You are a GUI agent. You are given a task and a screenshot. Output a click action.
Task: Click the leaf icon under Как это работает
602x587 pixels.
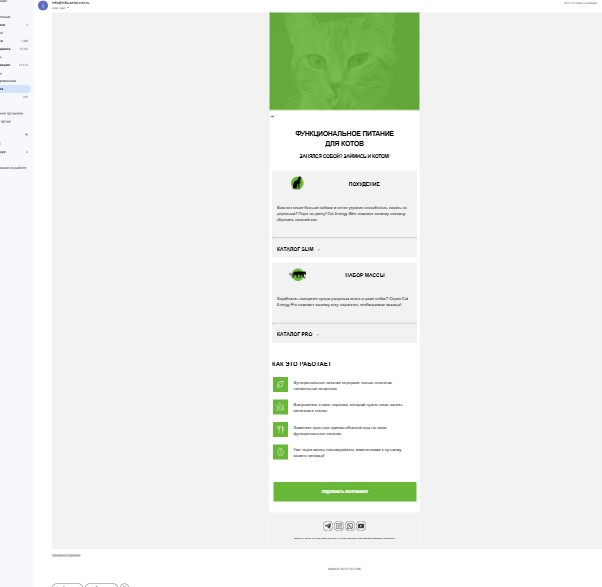pyautogui.click(x=280, y=384)
